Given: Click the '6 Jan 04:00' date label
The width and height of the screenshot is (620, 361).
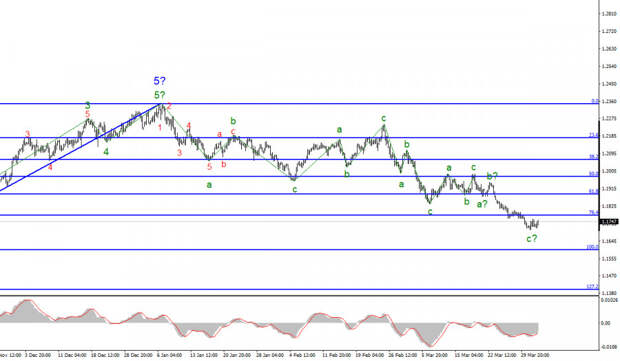Looking at the screenshot, I should point(170,355).
